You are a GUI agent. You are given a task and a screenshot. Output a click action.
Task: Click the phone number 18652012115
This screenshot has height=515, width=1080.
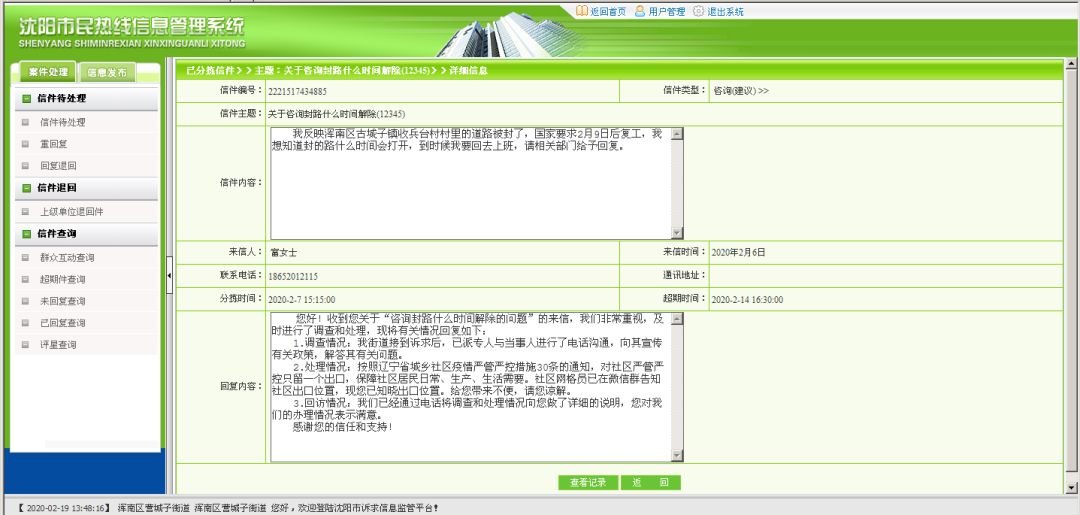click(x=293, y=276)
